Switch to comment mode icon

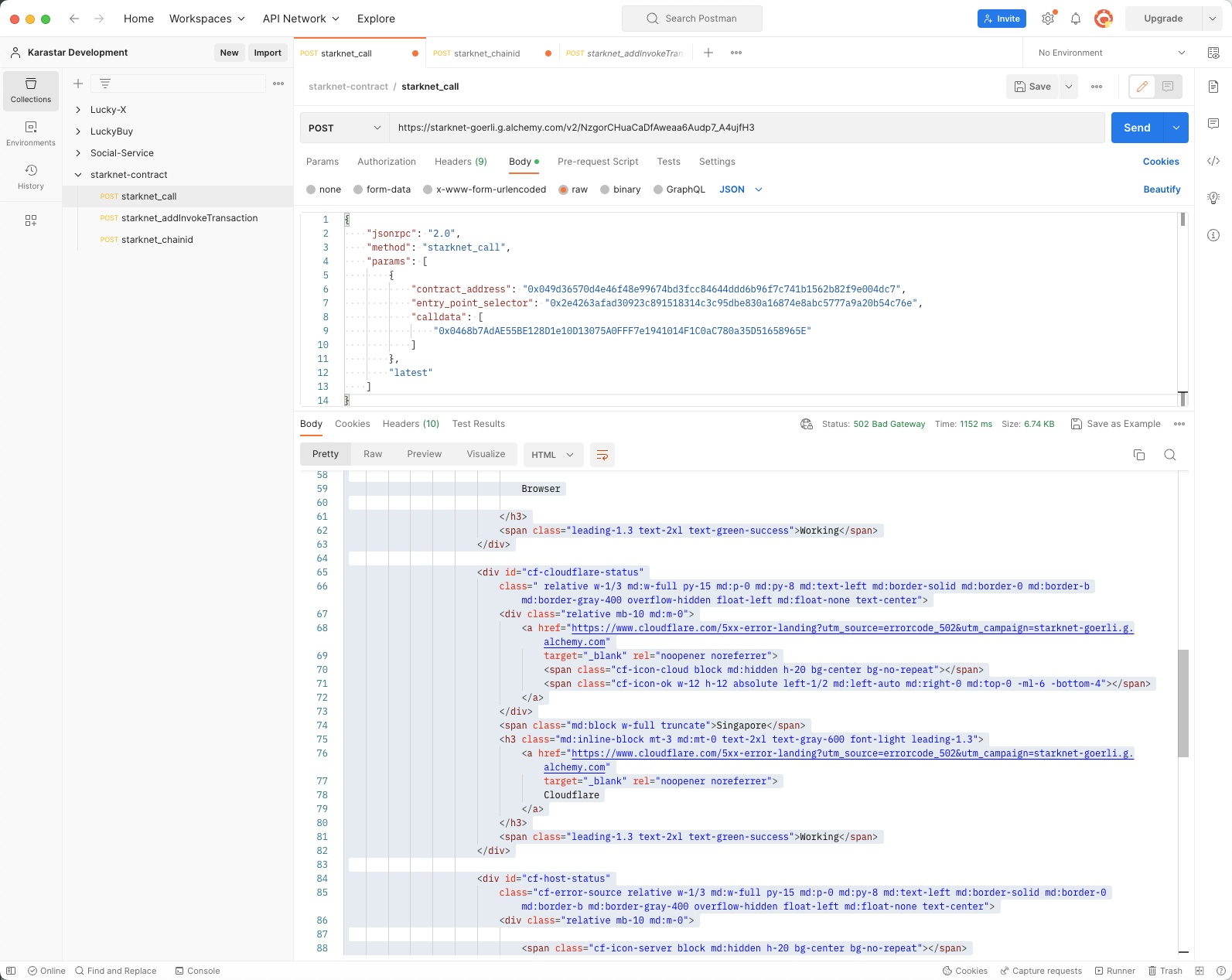coord(1168,87)
